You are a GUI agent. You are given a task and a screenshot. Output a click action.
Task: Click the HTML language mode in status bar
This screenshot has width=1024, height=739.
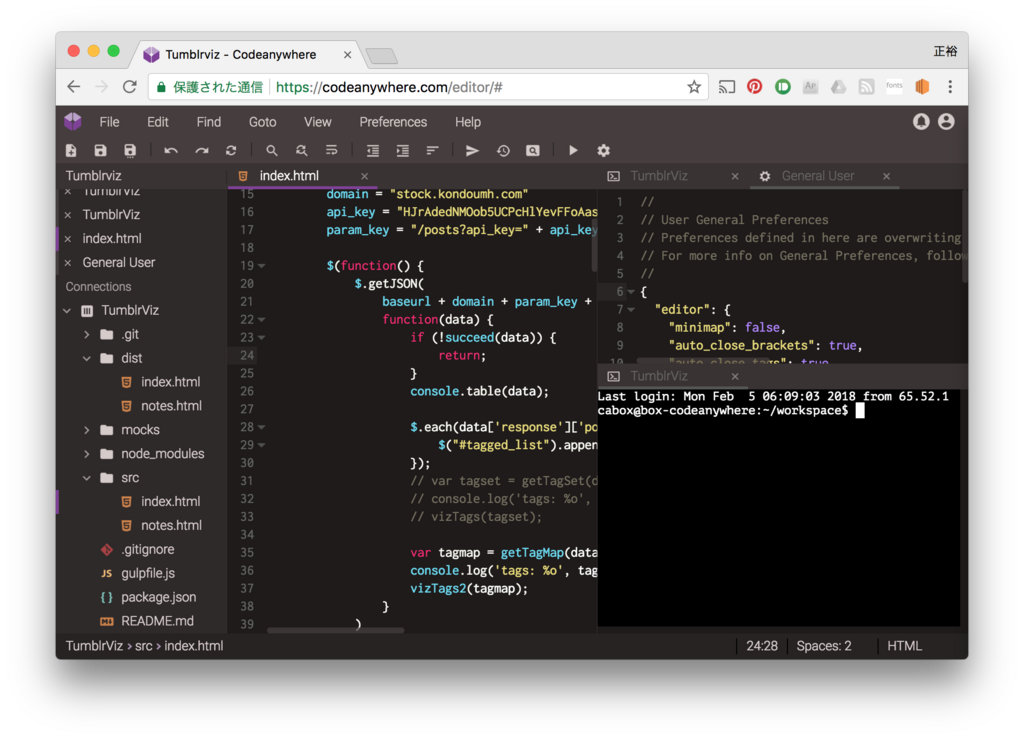pyautogui.click(x=904, y=646)
